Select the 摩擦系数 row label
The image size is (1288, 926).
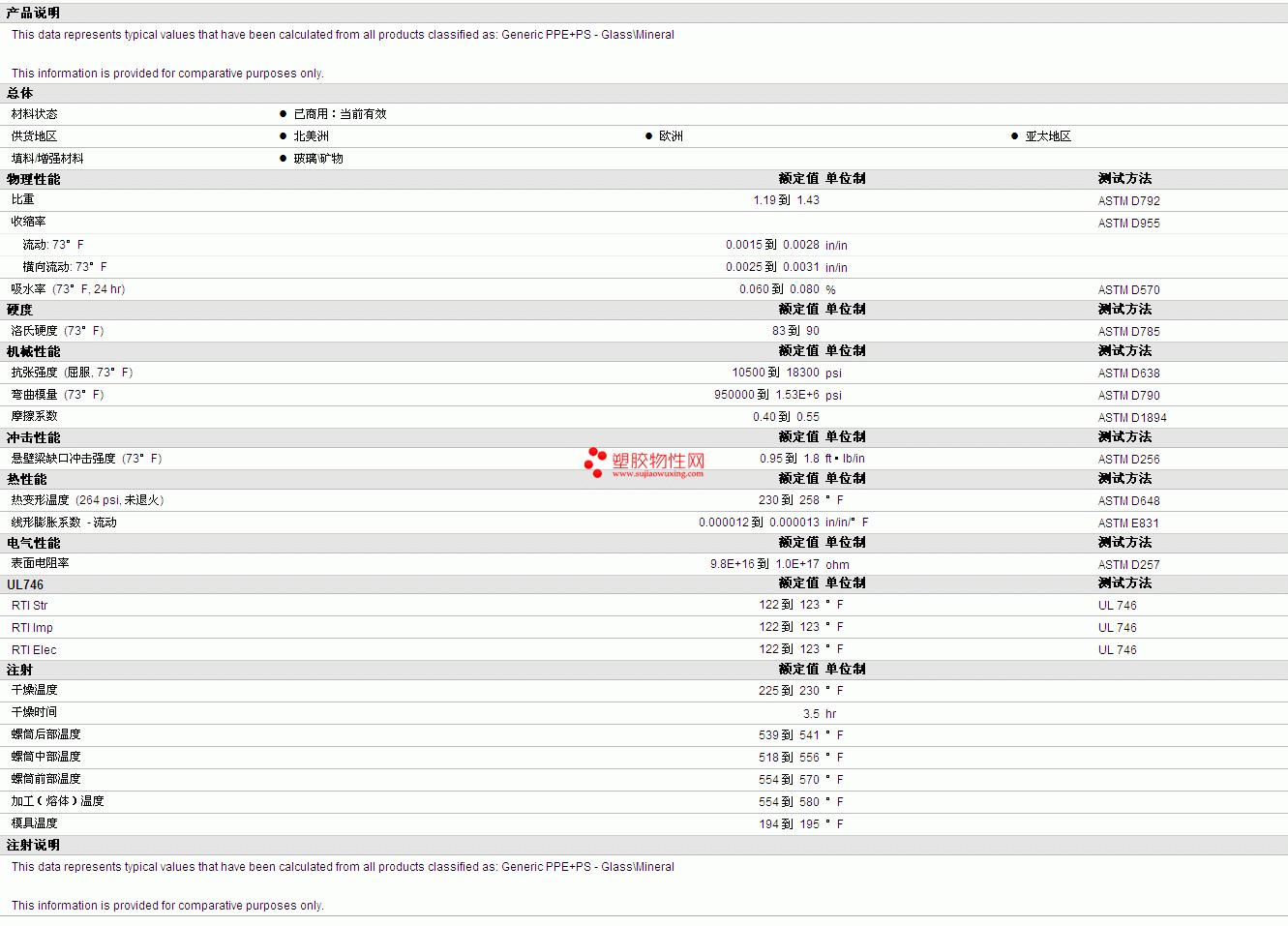[x=34, y=416]
